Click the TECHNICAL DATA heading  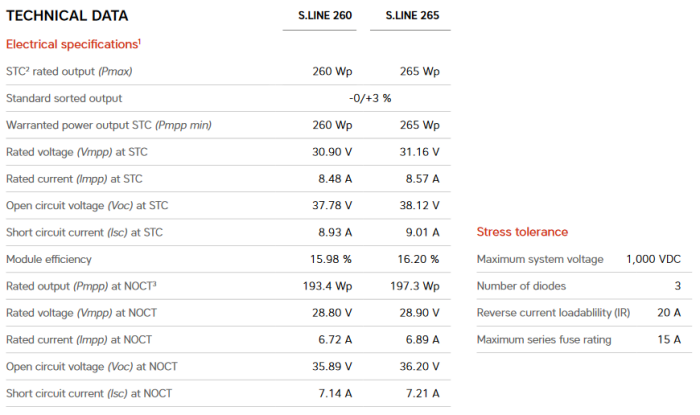point(67,16)
